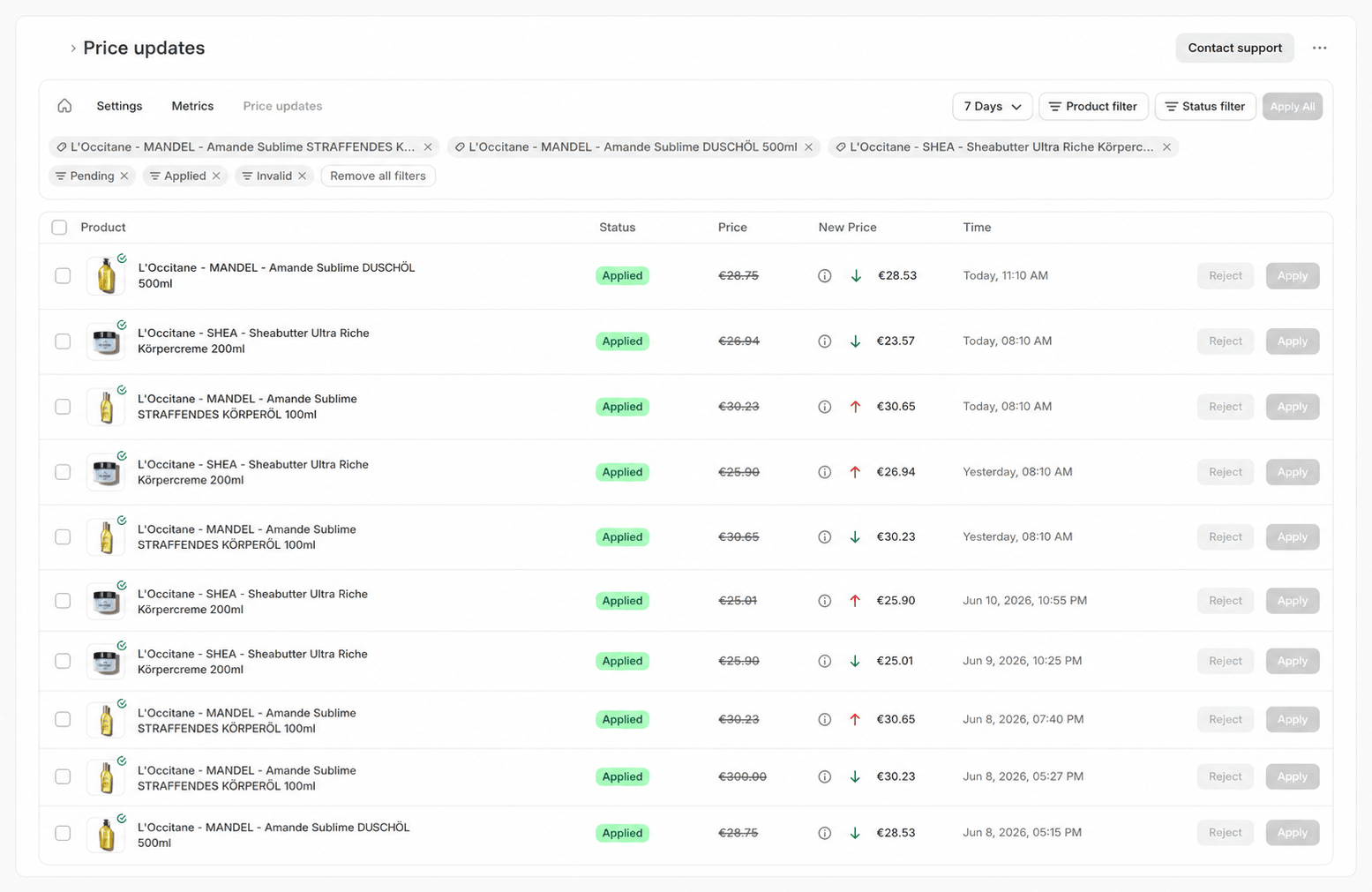Remove the Invalid status filter
1372x892 pixels.
[302, 176]
